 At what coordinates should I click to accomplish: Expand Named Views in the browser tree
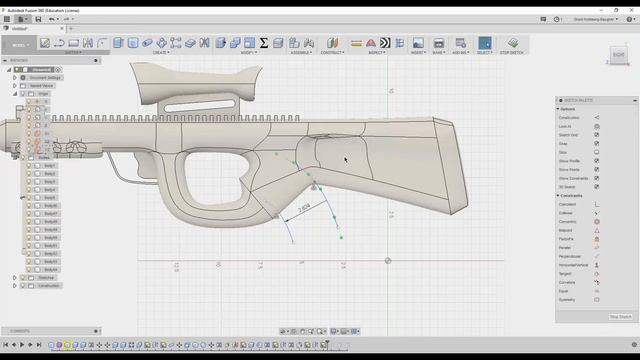[15, 86]
